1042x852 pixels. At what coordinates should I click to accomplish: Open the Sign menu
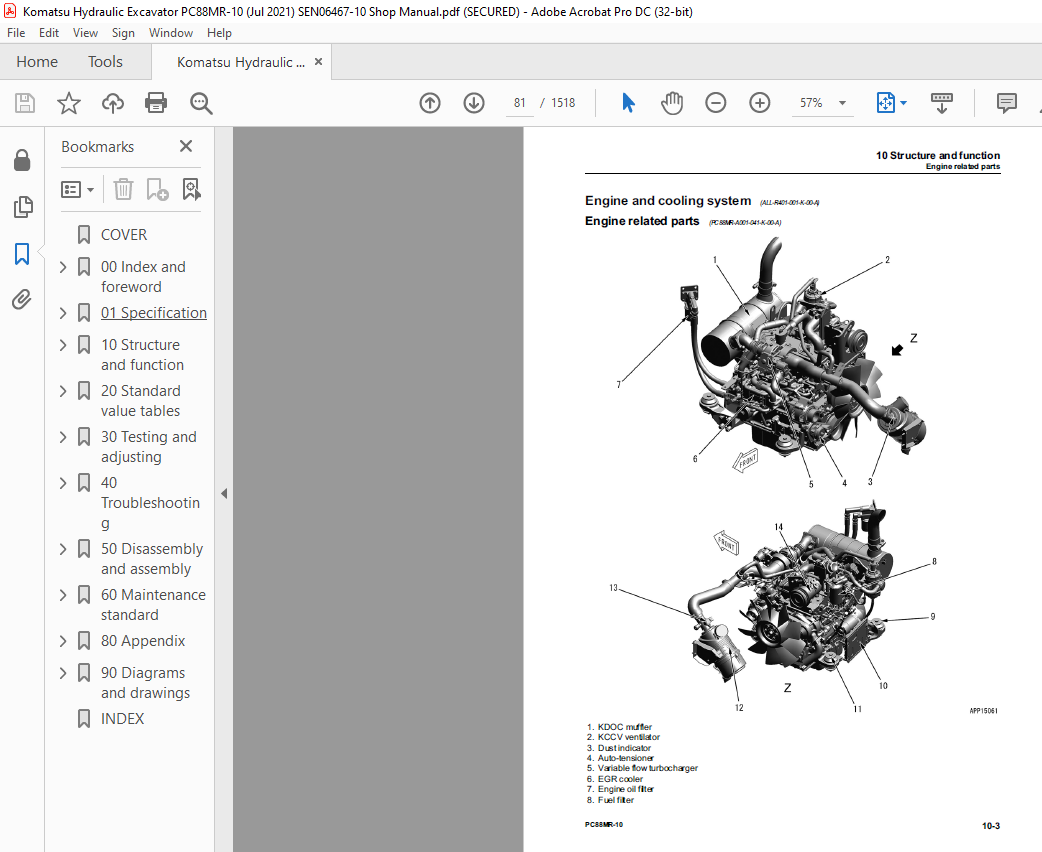pyautogui.click(x=123, y=33)
